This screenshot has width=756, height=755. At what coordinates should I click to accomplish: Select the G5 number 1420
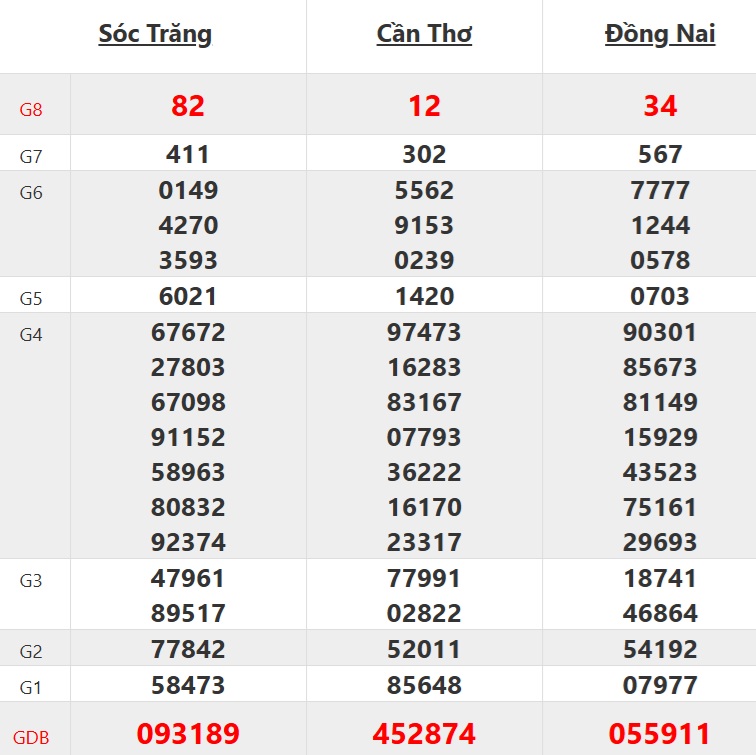424,297
